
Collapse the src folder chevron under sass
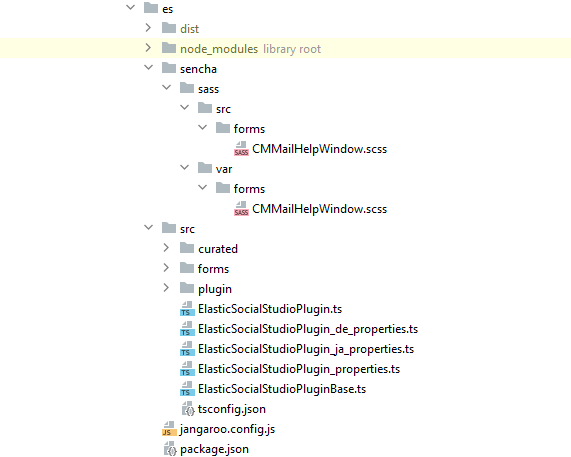(x=185, y=107)
